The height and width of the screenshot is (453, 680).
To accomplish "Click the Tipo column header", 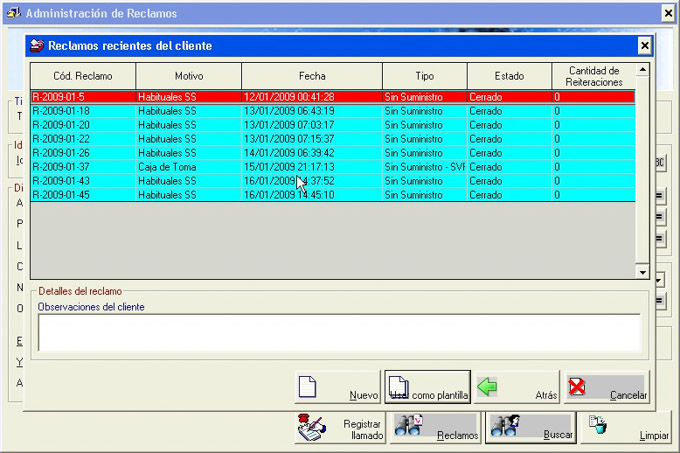I will [425, 76].
